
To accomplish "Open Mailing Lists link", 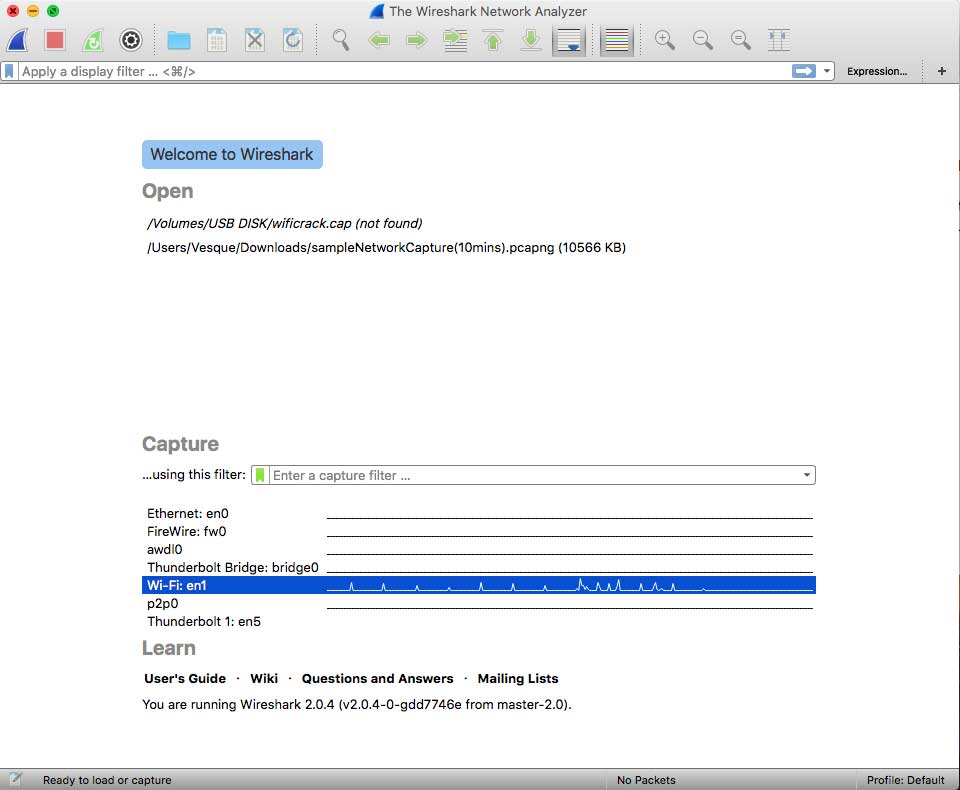I will [518, 679].
